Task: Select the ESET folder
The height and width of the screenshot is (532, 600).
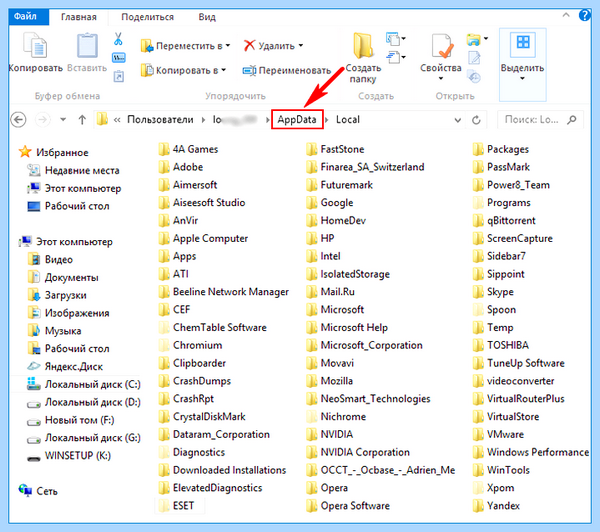Action: tap(177, 506)
